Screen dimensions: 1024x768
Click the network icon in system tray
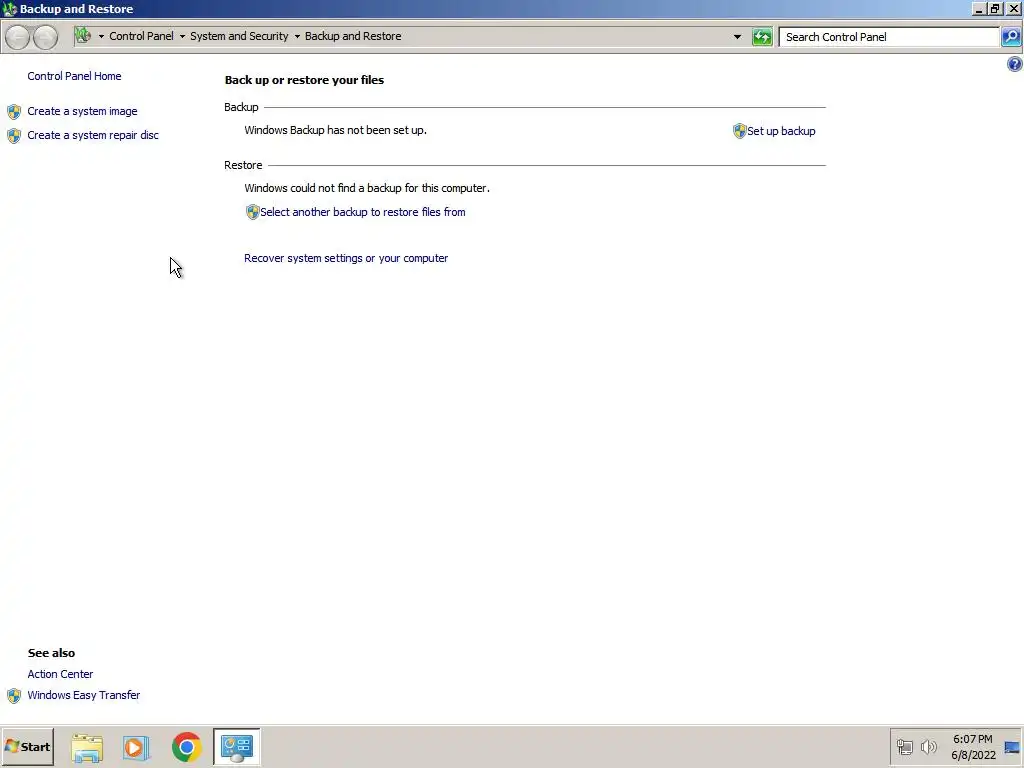point(904,746)
